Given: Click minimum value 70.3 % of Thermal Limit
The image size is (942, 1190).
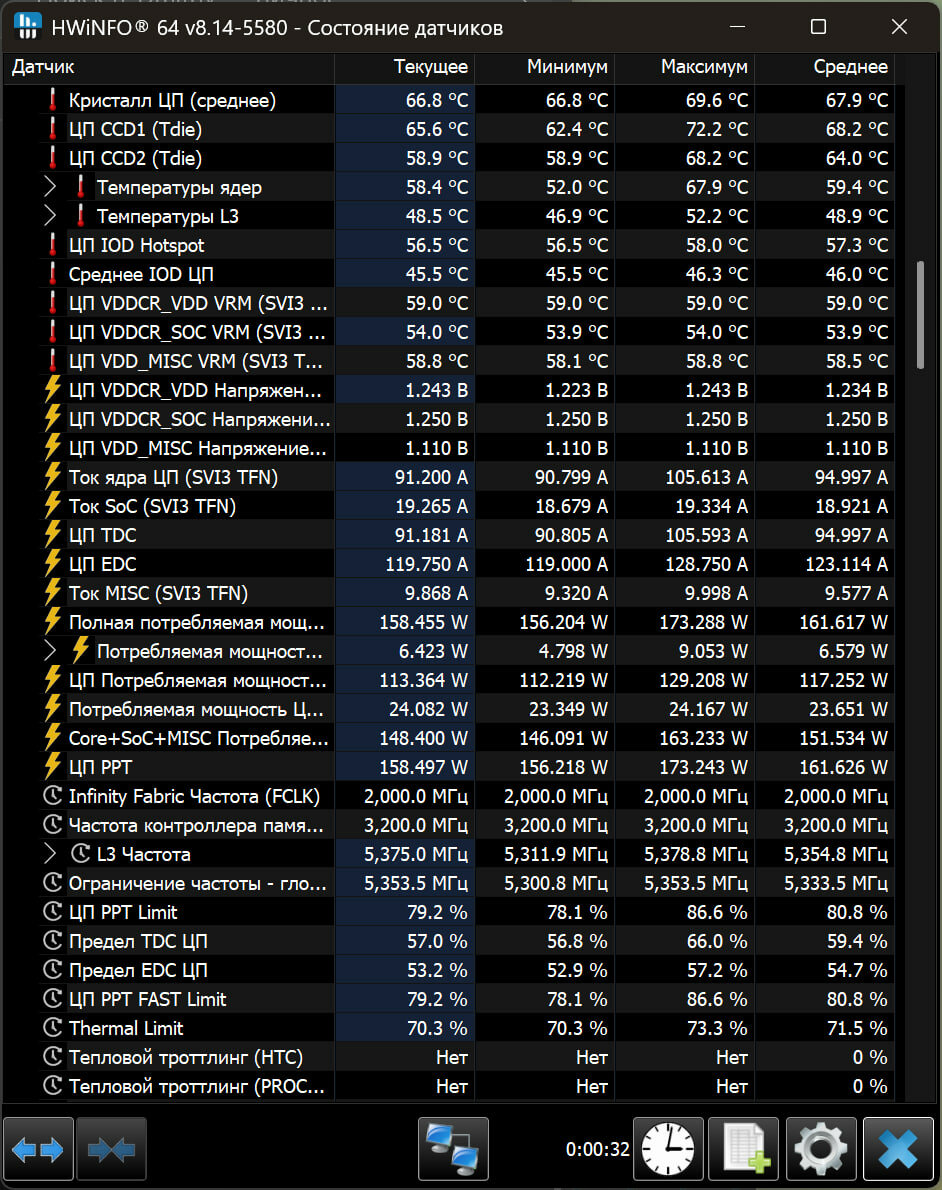Looking at the screenshot, I should [577, 1028].
